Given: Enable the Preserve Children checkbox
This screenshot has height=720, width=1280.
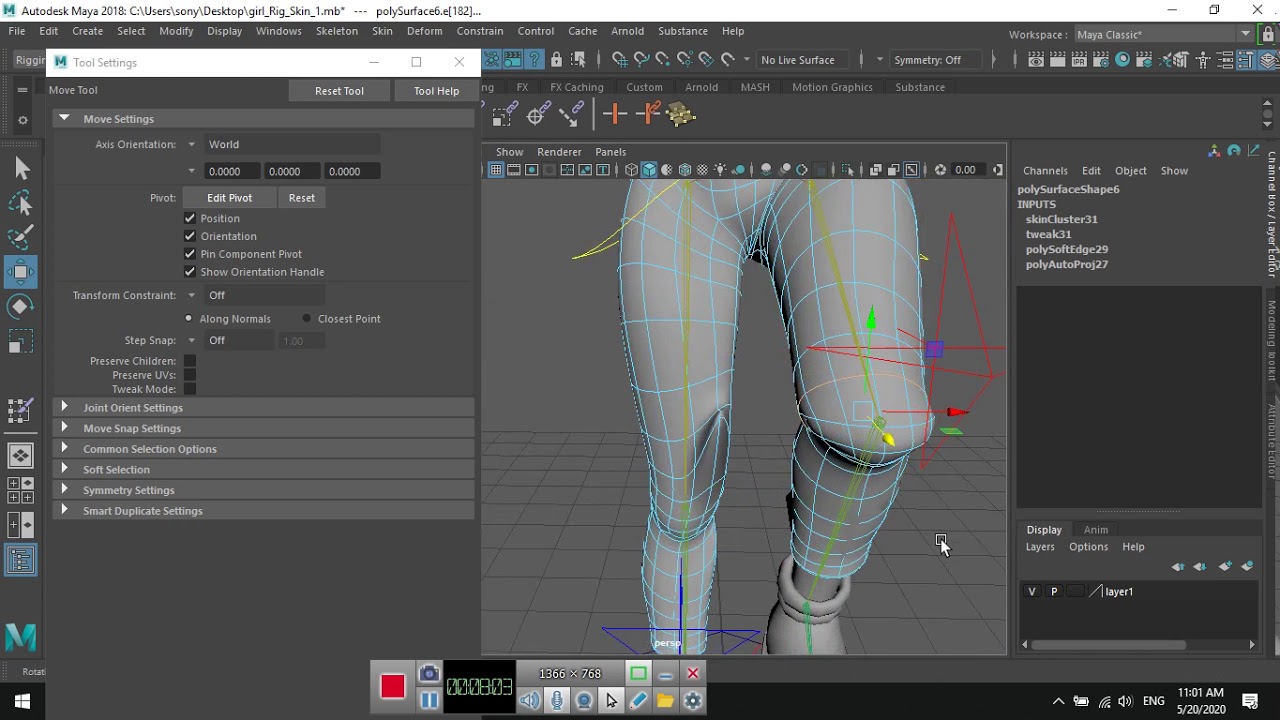Looking at the screenshot, I should click(x=190, y=361).
